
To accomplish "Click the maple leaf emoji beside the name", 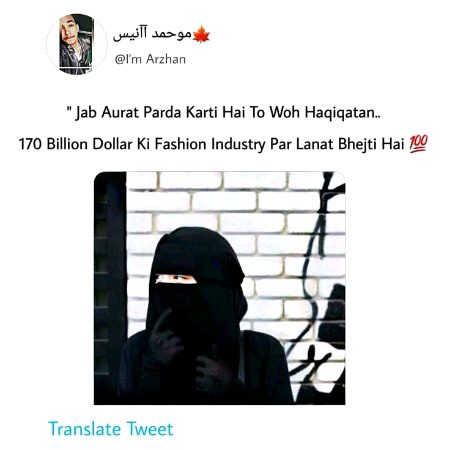I will pyautogui.click(x=201, y=35).
